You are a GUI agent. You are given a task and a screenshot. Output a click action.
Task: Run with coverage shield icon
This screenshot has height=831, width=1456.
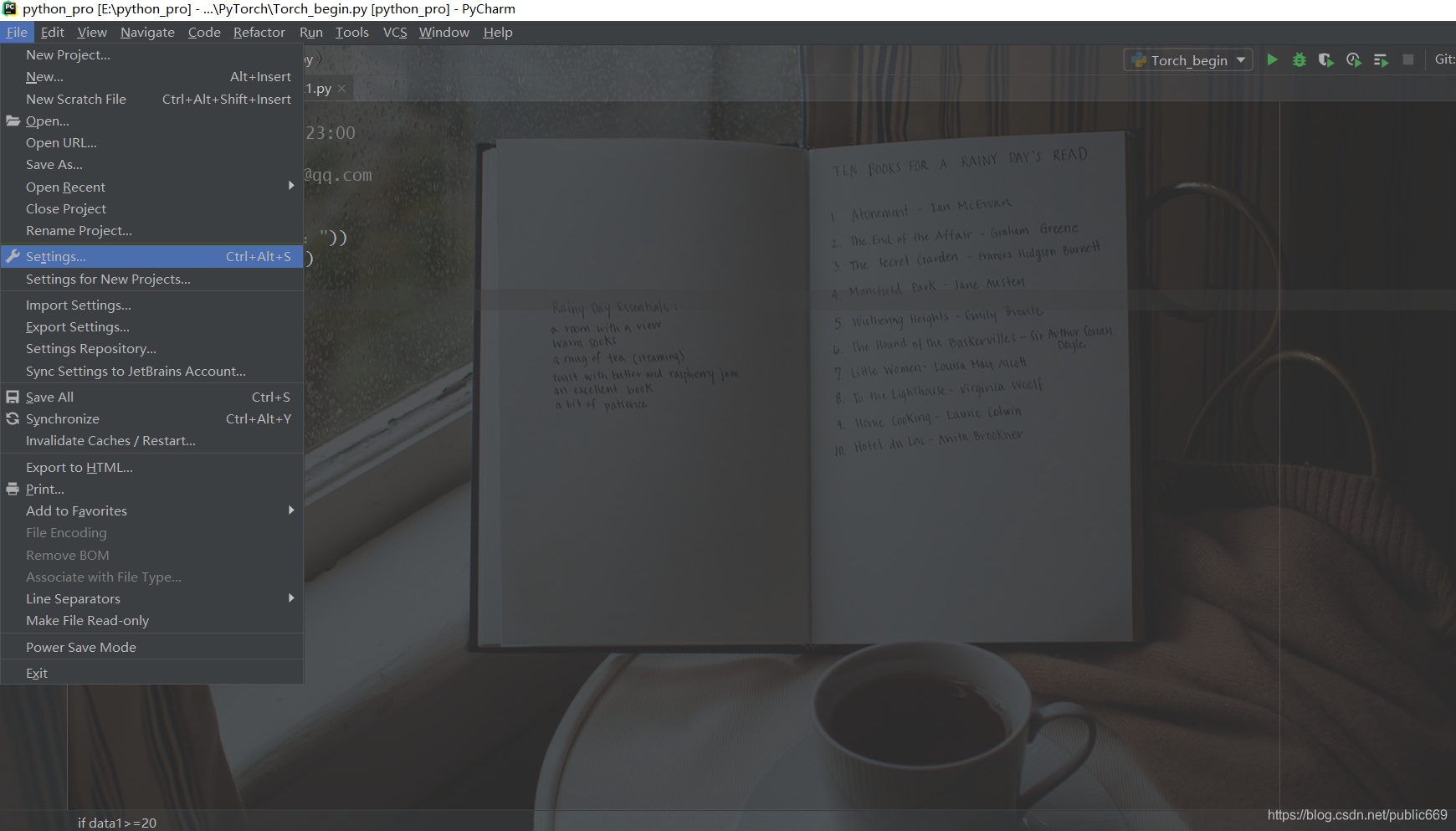[x=1326, y=60]
